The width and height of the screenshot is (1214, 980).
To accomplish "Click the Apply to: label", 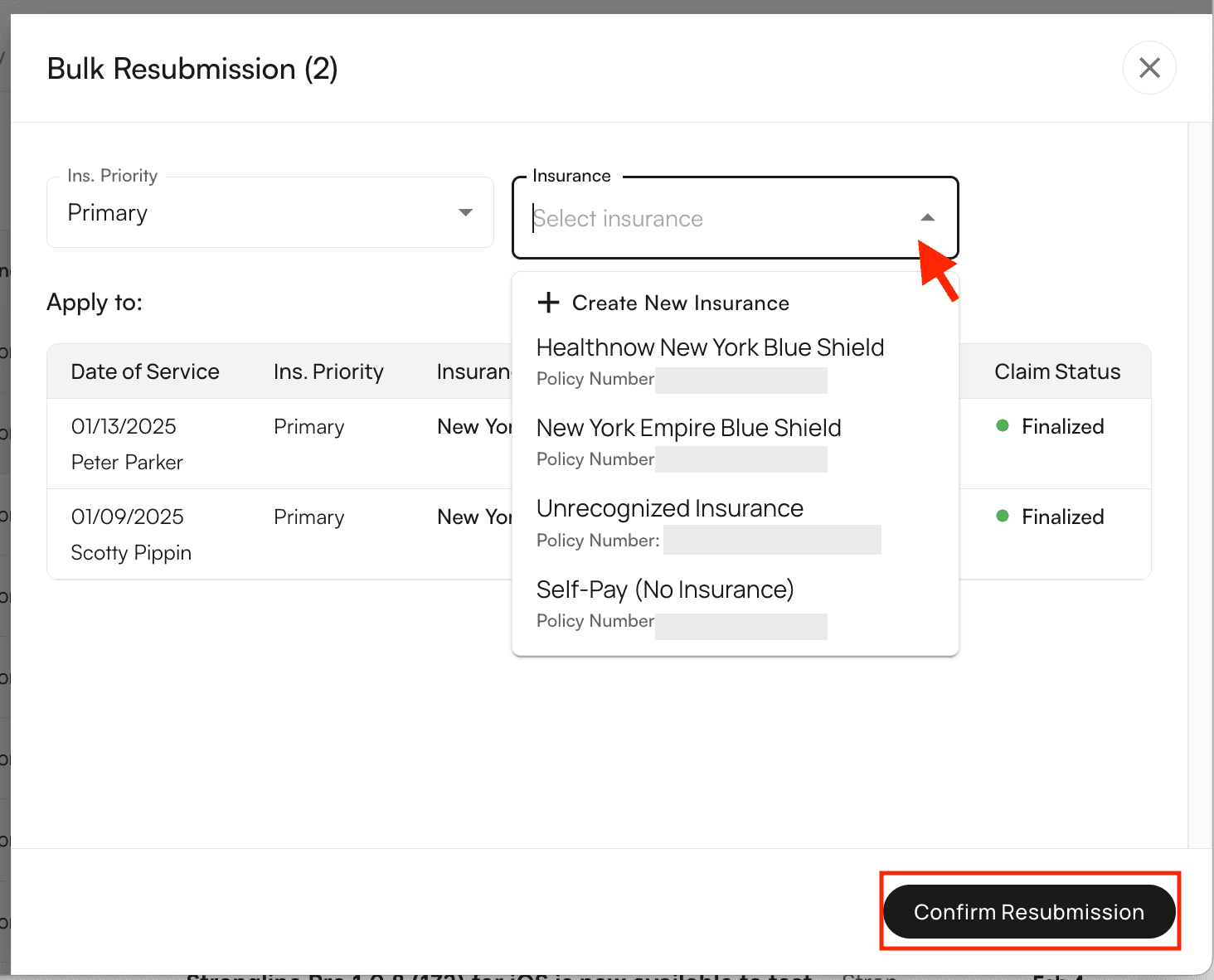I will tap(95, 303).
